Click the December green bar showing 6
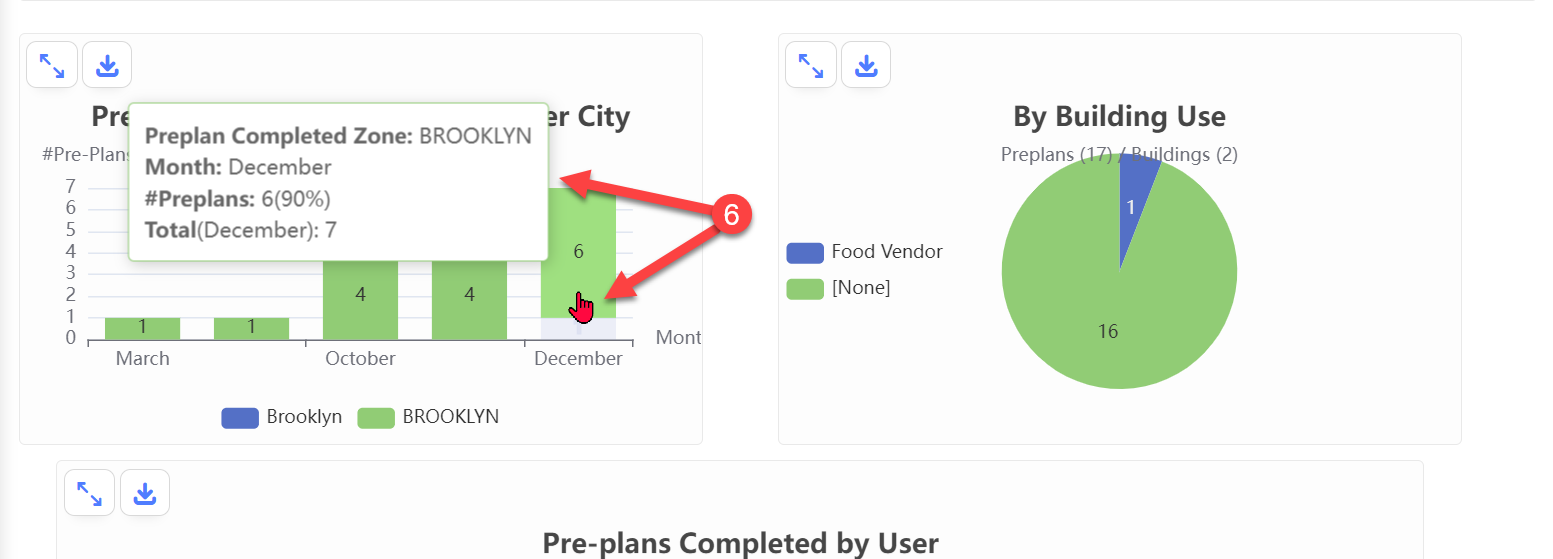 [578, 252]
